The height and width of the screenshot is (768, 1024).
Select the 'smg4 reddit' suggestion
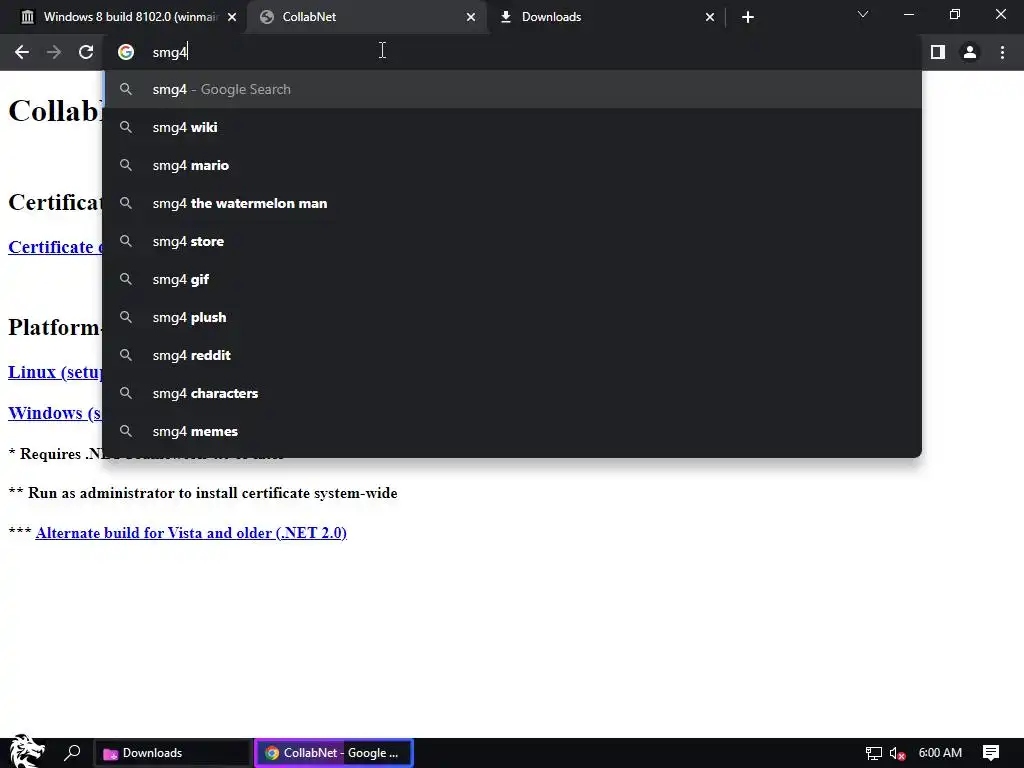click(x=513, y=355)
